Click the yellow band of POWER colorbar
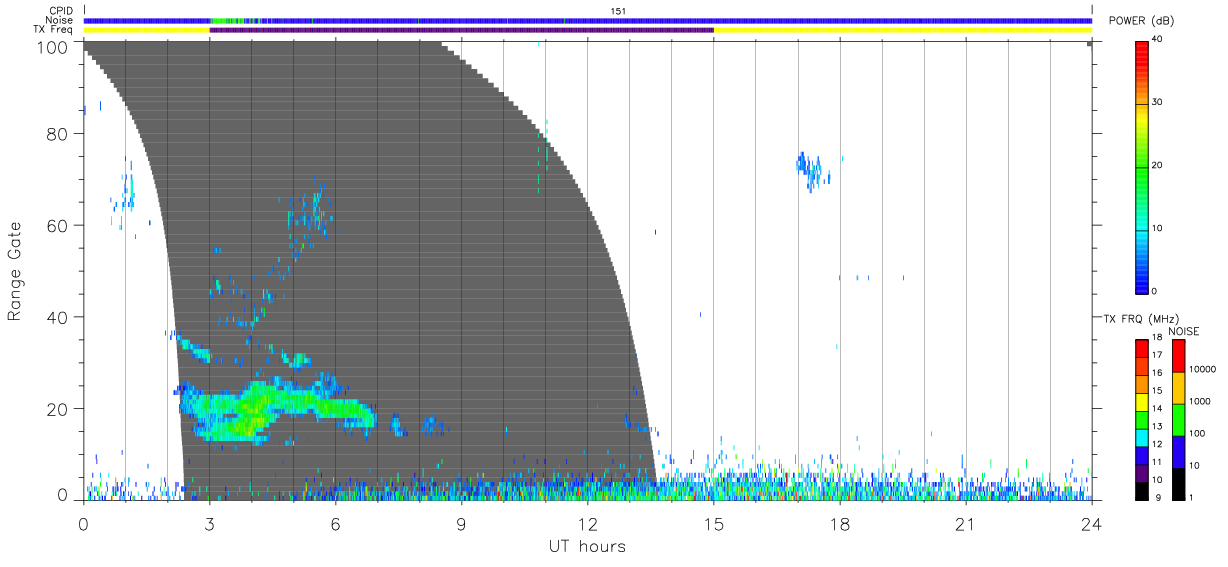This screenshot has width=1228, height=567. click(x=1142, y=120)
